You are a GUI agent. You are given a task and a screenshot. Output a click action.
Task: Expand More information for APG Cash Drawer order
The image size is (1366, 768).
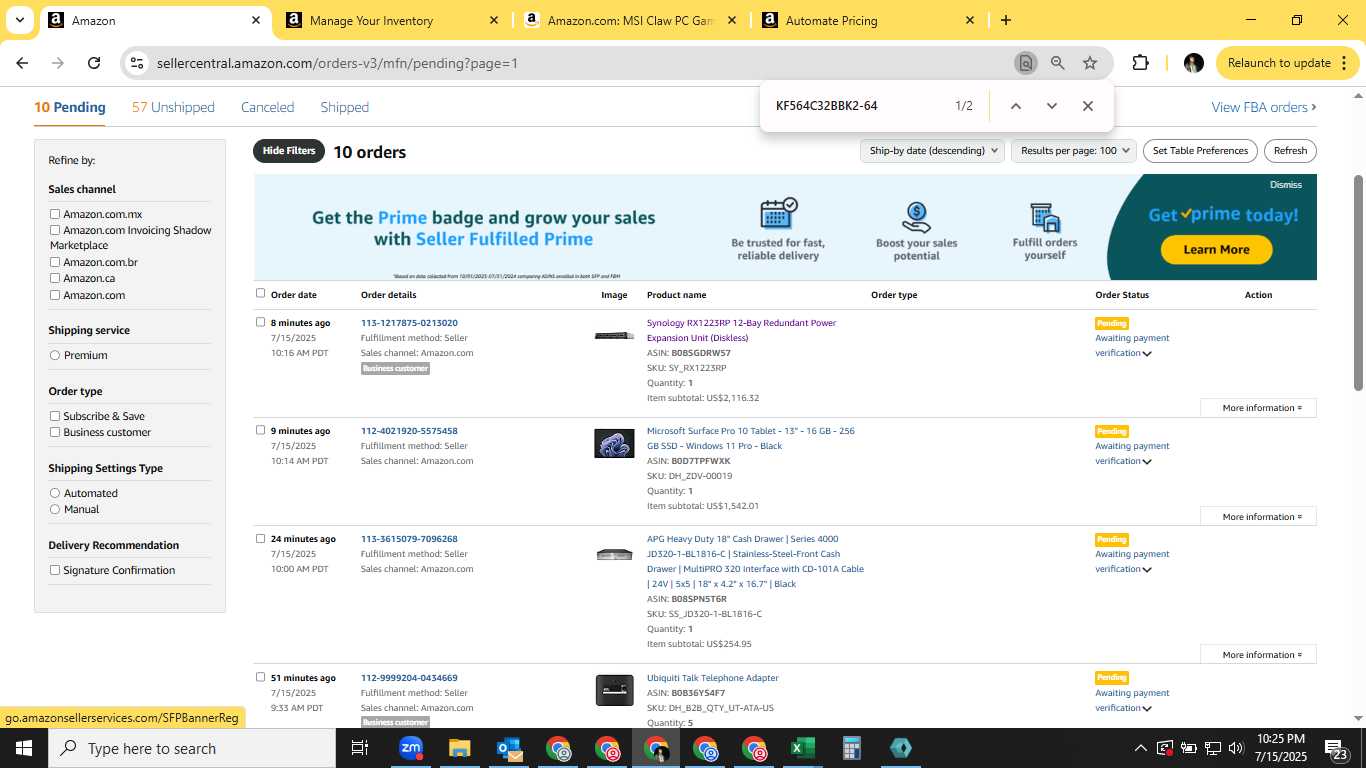click(x=1259, y=655)
